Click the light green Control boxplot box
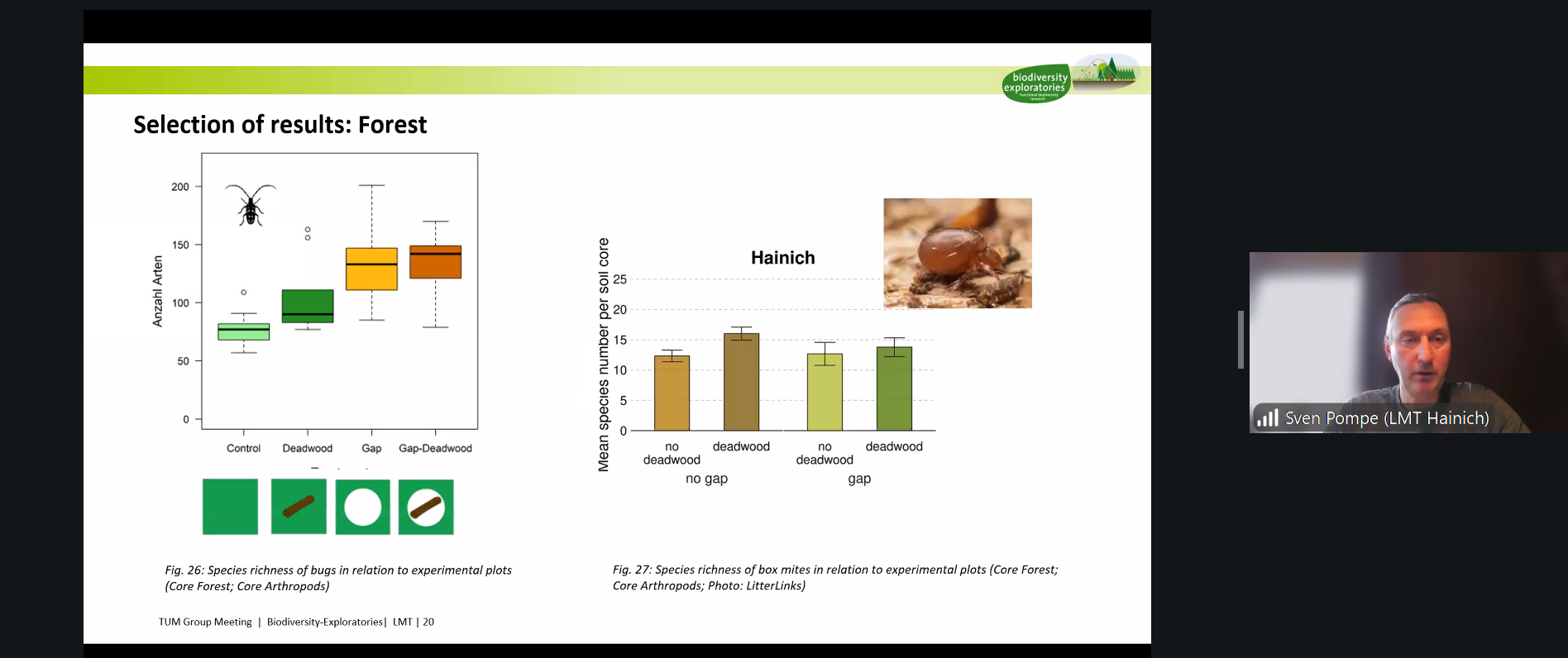 click(x=244, y=331)
